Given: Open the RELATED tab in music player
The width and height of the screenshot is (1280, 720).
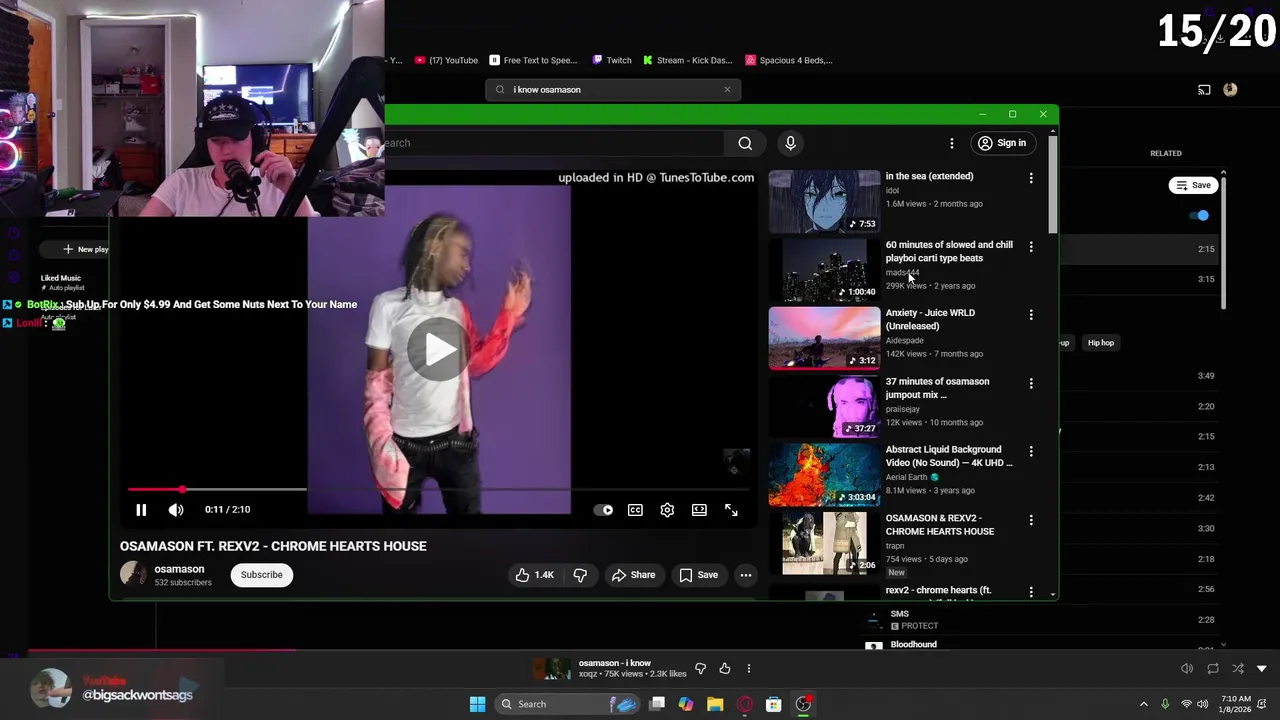Looking at the screenshot, I should pyautogui.click(x=1165, y=153).
